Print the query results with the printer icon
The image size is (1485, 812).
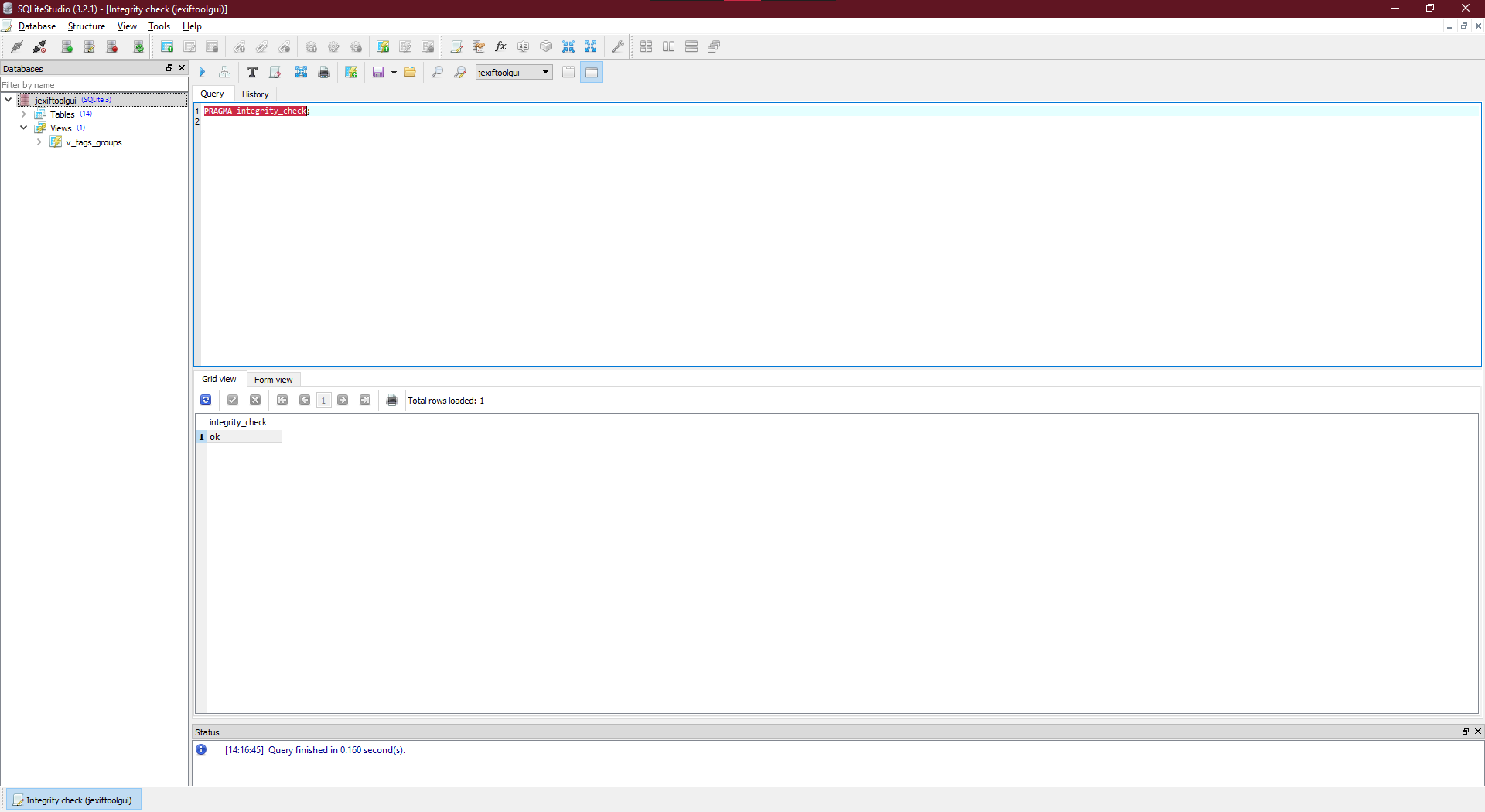click(392, 400)
